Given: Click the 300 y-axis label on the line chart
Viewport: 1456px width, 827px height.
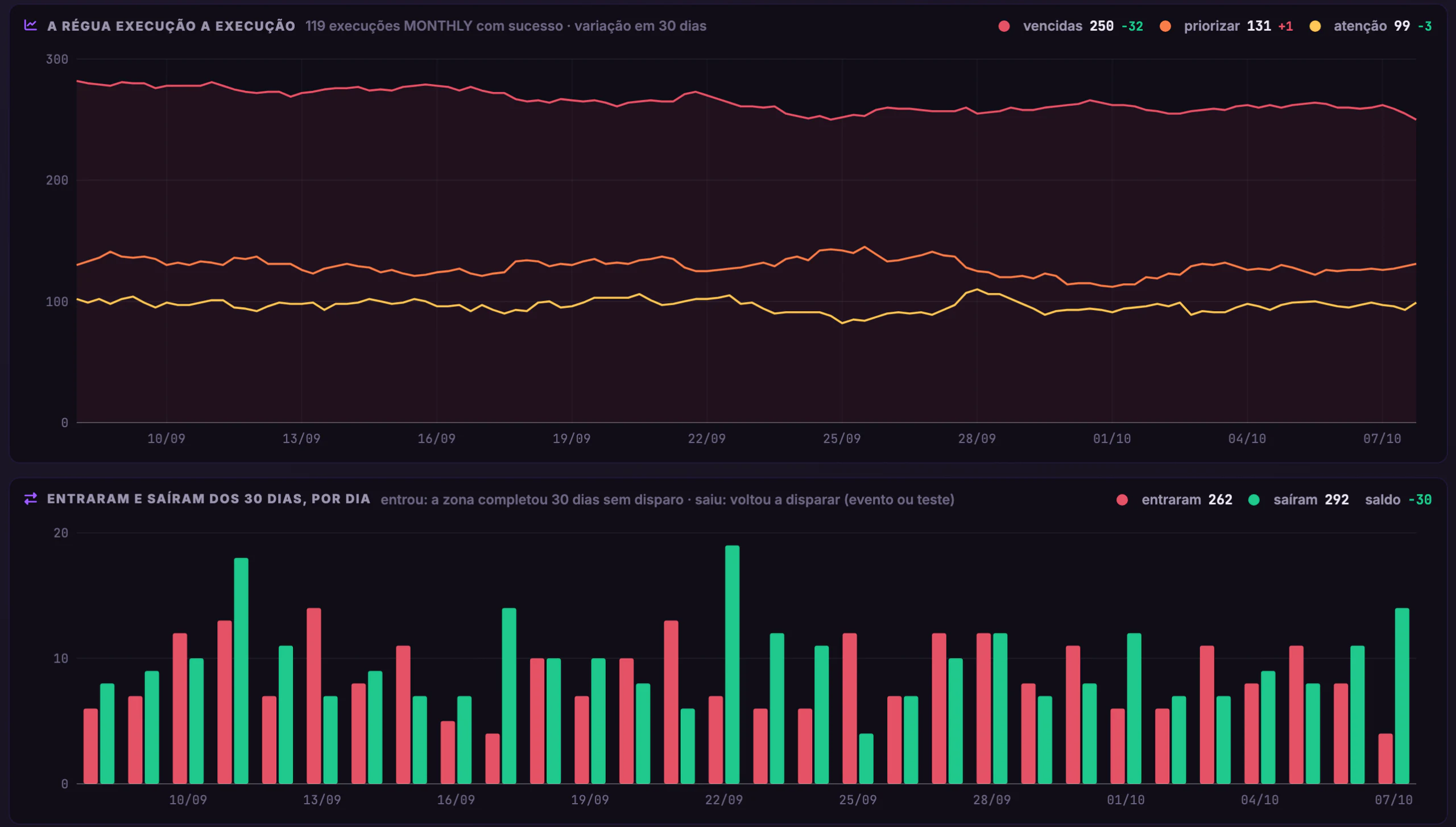Looking at the screenshot, I should (x=57, y=59).
